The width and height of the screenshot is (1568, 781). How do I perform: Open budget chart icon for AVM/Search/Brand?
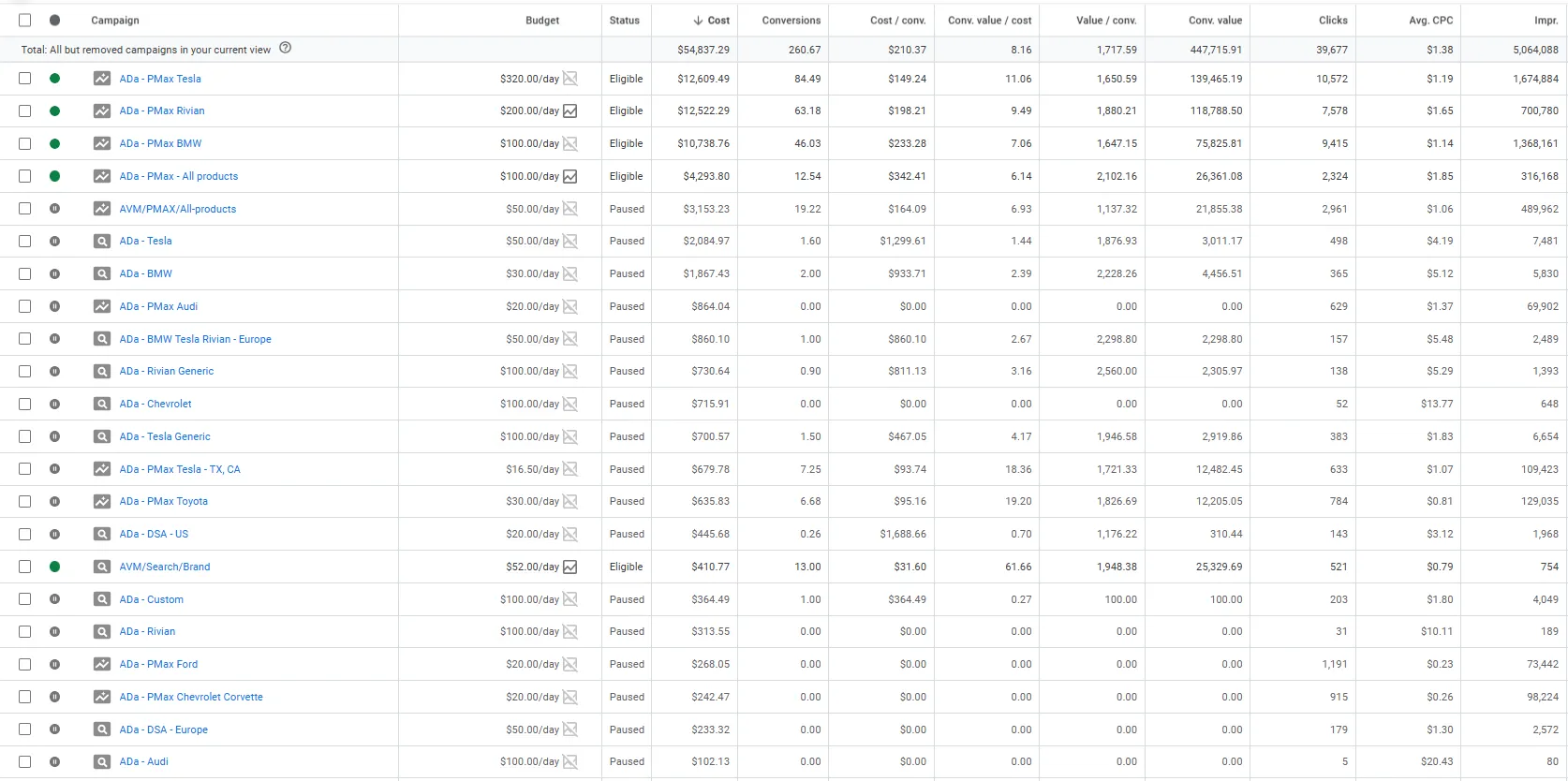point(570,567)
